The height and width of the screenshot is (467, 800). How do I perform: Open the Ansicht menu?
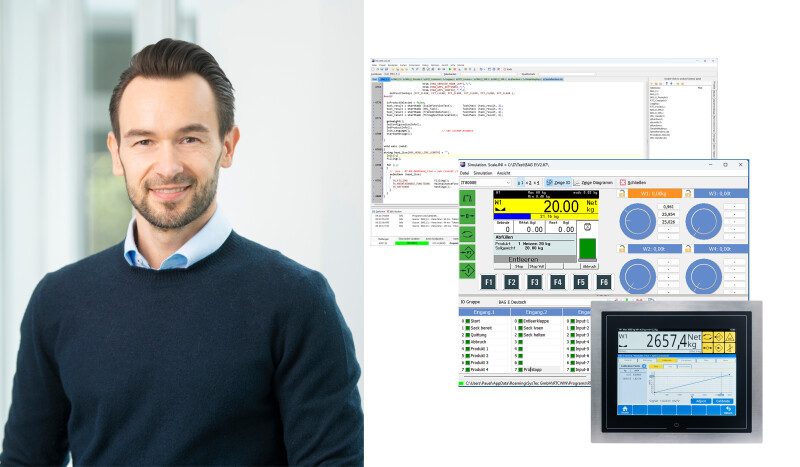504,173
